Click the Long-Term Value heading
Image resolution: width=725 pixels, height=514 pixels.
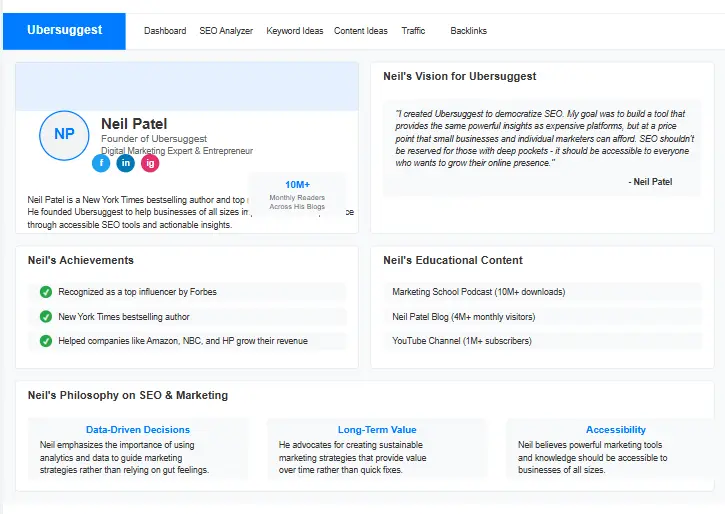tap(377, 429)
